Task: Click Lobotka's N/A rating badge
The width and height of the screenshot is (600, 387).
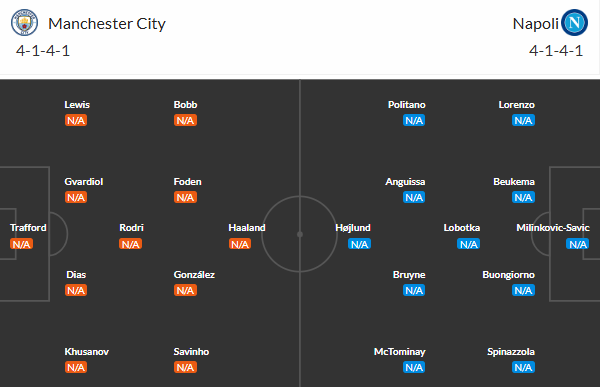Action: pyautogui.click(x=468, y=244)
